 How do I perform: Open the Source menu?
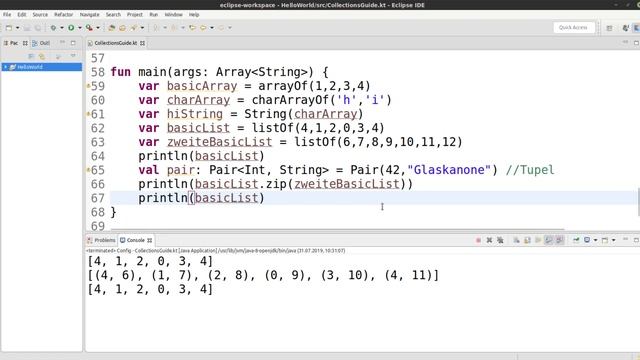tap(40, 14)
